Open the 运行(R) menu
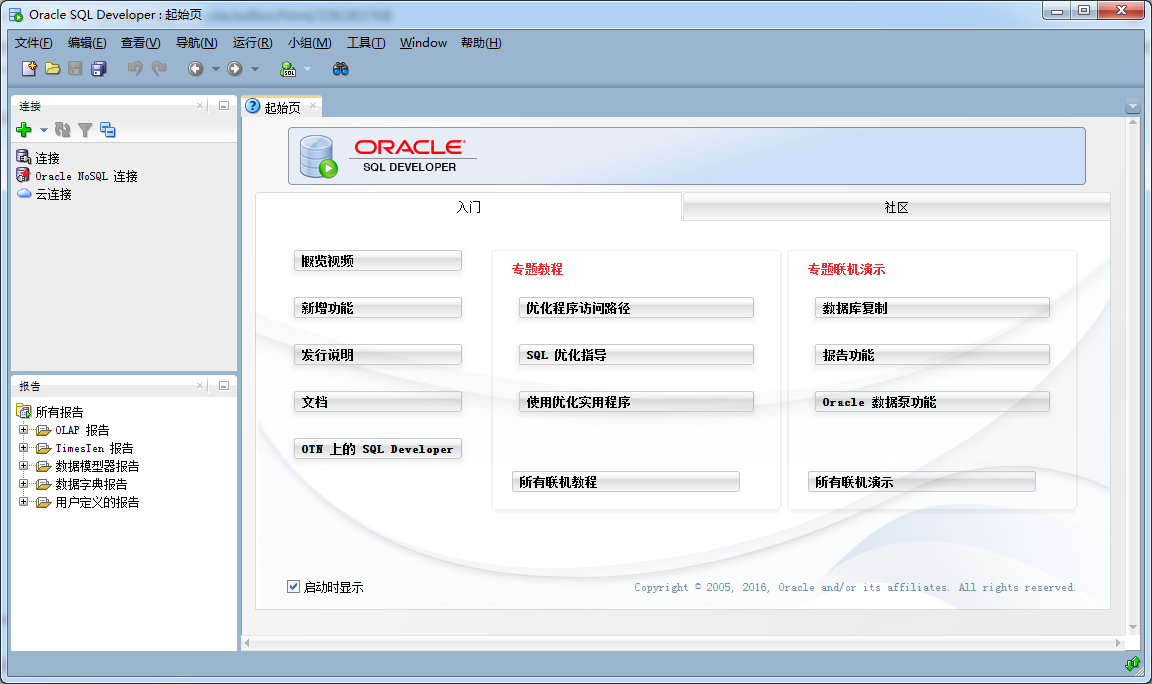This screenshot has height=684, width=1152. click(x=252, y=43)
